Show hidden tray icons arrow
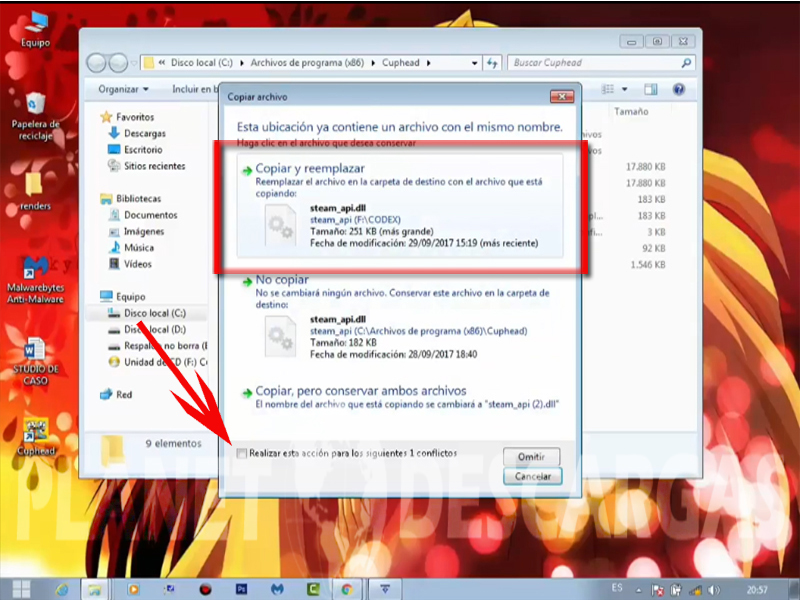Screen dimensions: 800x600 point(639,591)
